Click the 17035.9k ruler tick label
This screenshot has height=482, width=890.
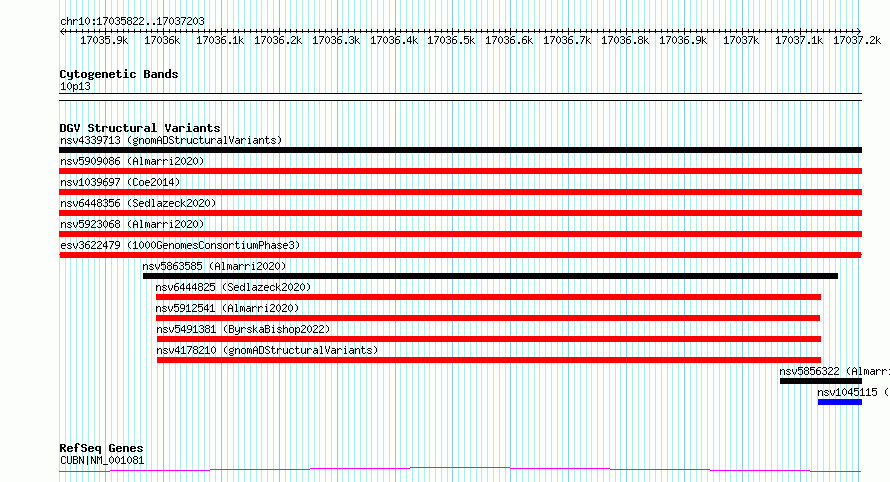pos(104,40)
